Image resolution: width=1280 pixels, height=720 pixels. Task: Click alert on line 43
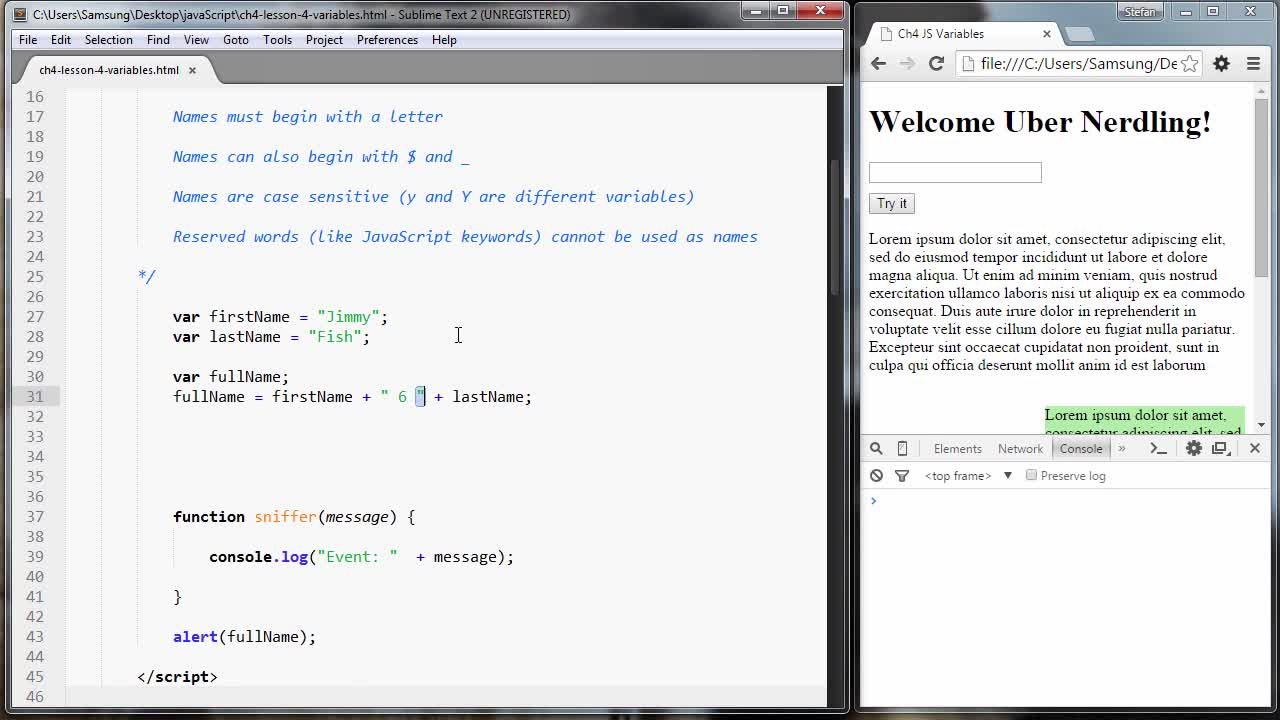(195, 637)
